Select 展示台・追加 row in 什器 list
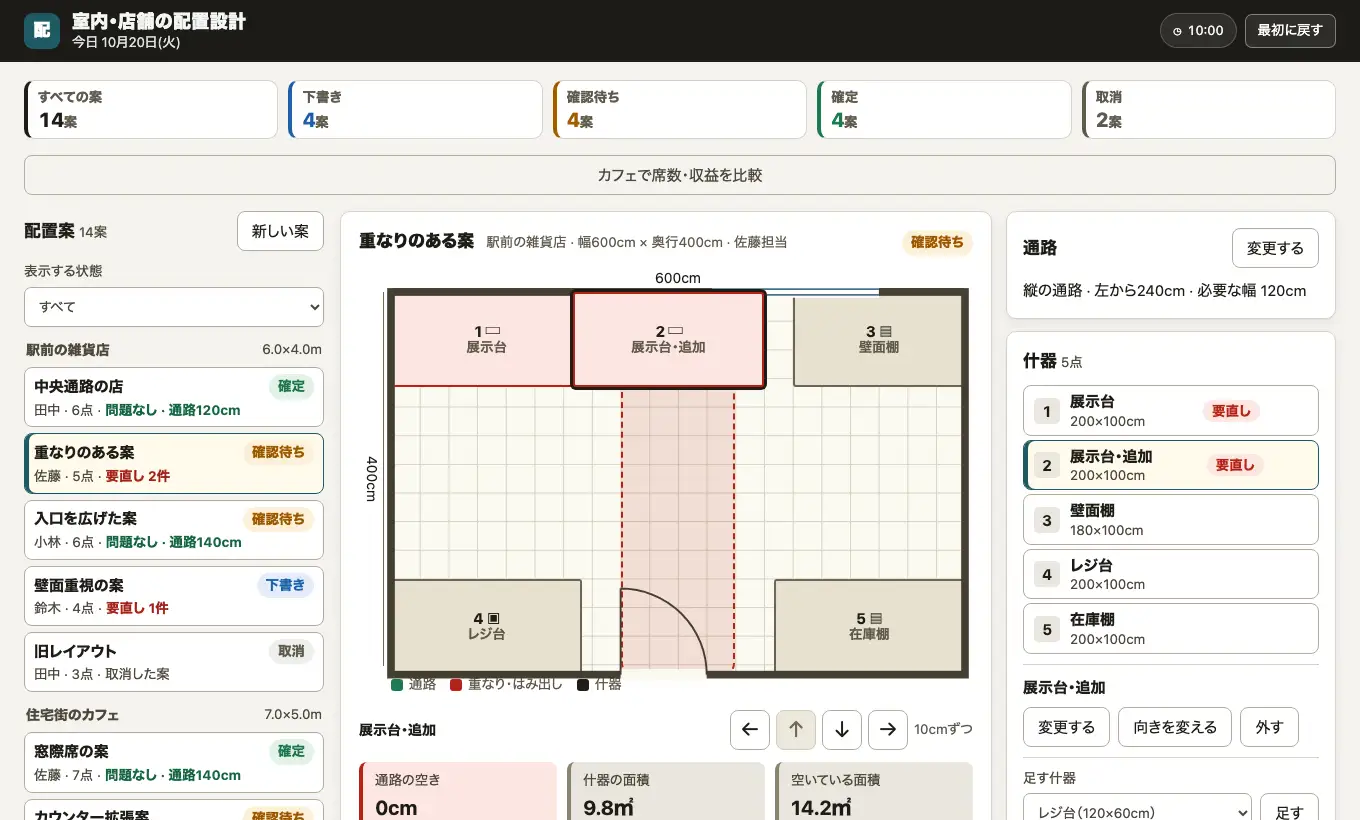The width and height of the screenshot is (1360, 820). pos(1171,465)
